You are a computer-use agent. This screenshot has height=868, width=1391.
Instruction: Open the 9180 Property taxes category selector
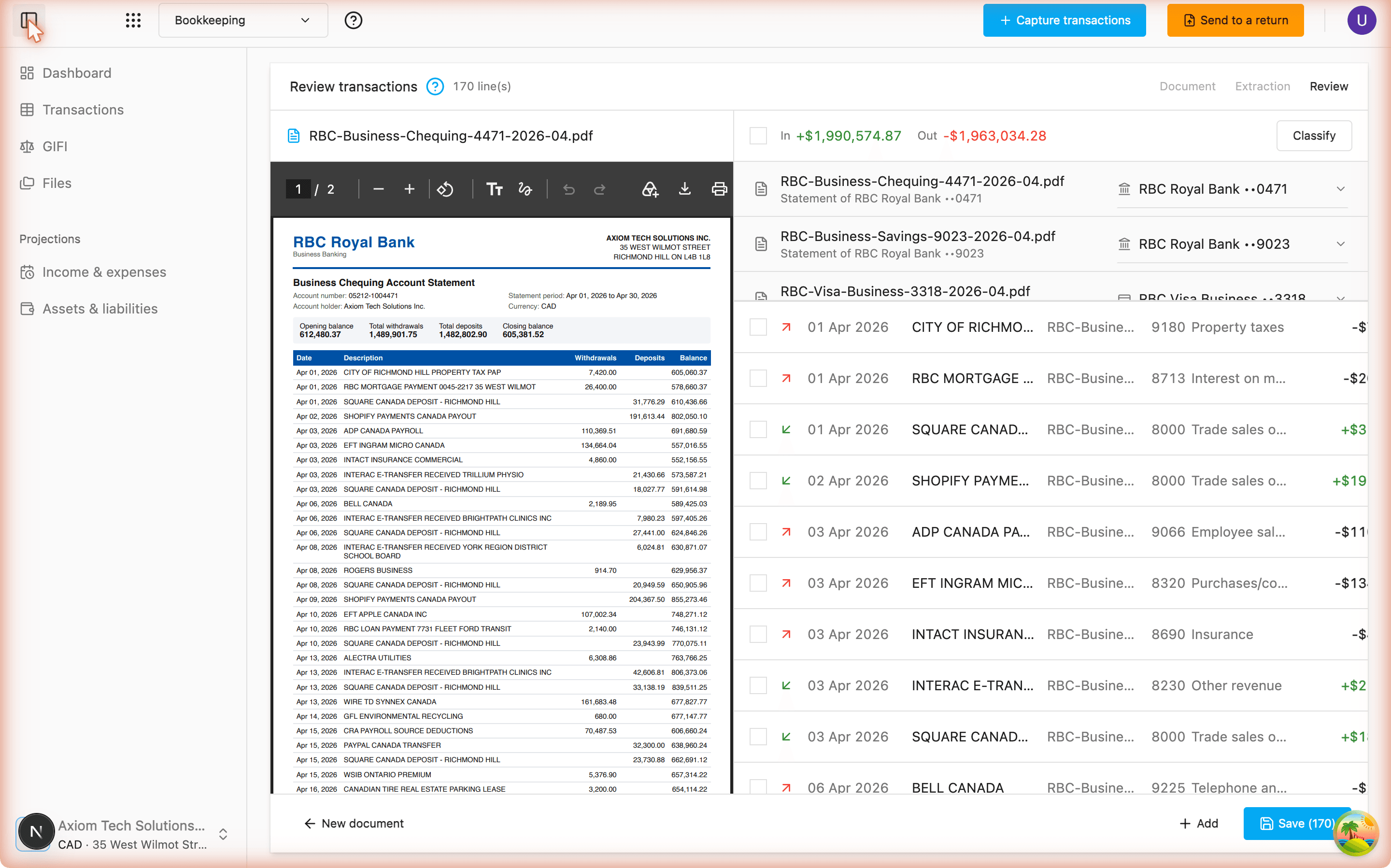tap(1217, 327)
